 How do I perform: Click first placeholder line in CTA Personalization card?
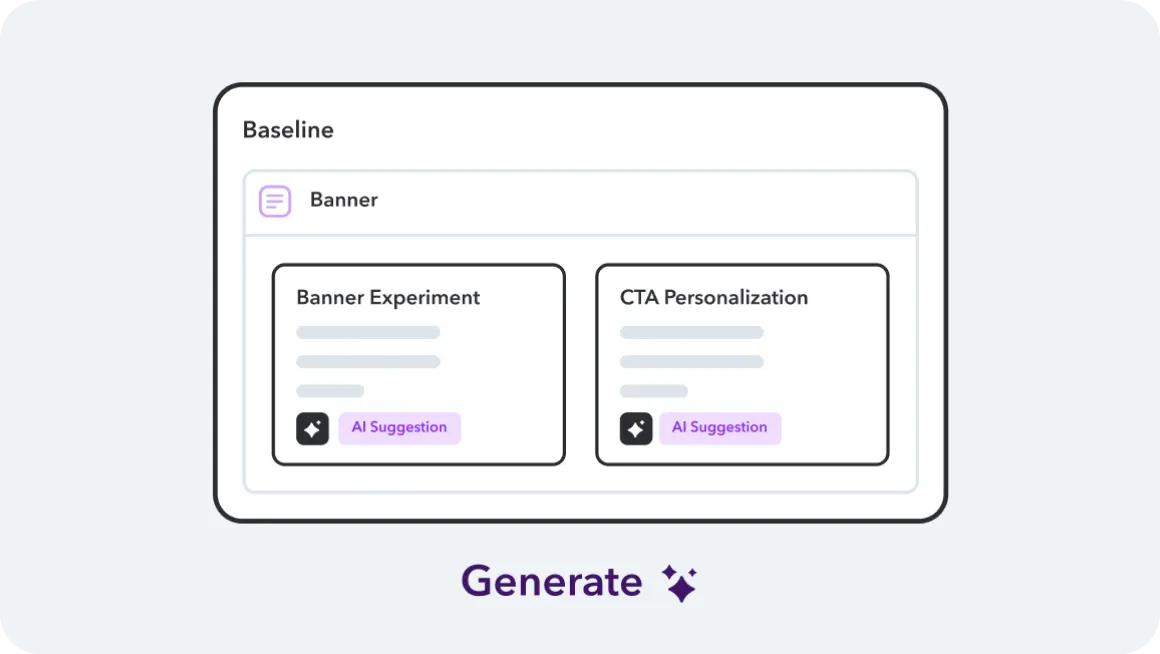[692, 332]
